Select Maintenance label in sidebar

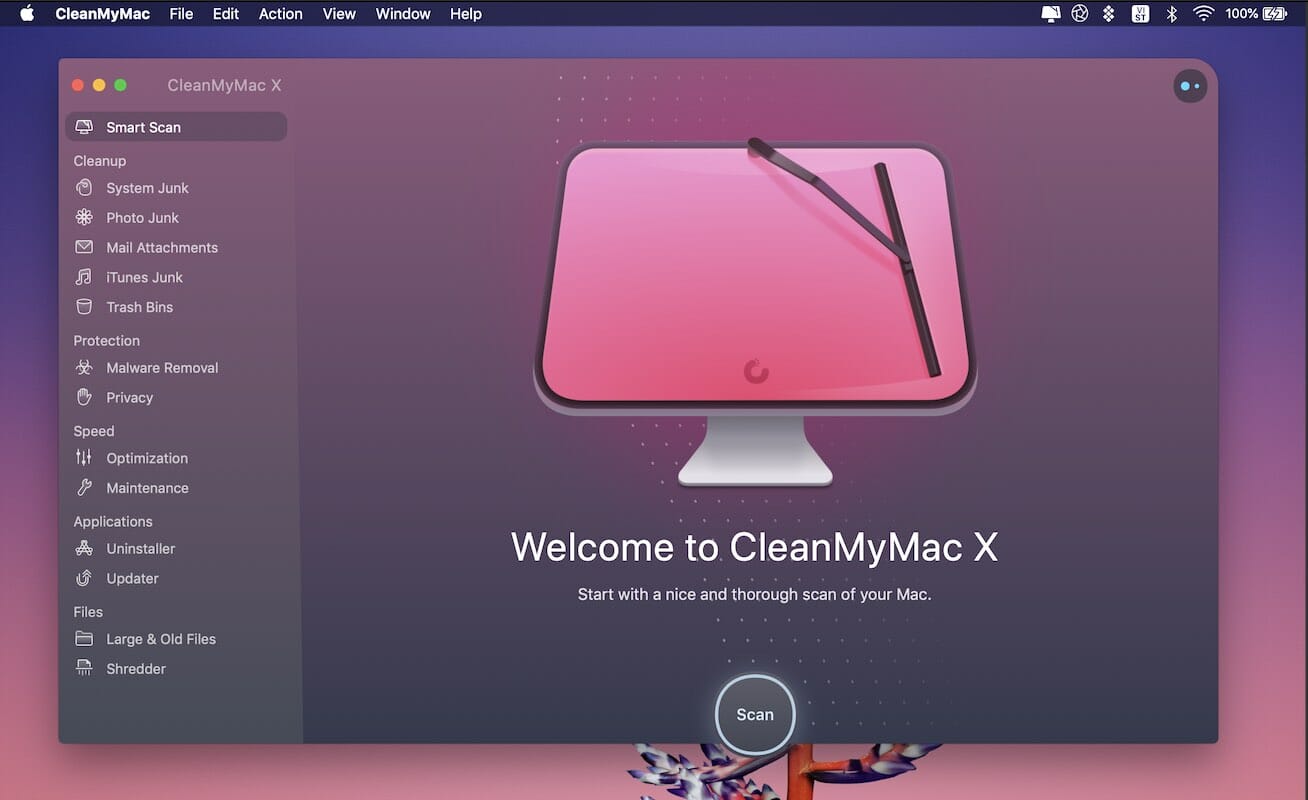[148, 488]
